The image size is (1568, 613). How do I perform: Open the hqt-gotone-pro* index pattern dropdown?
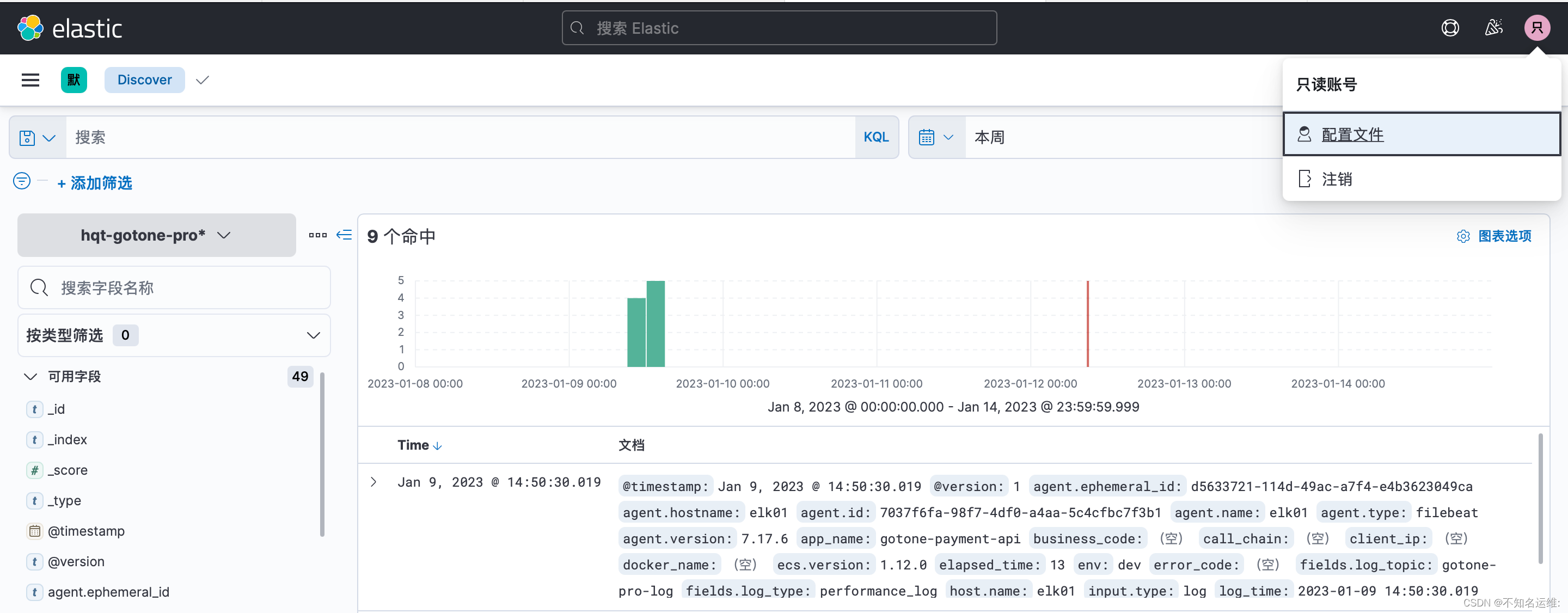156,235
